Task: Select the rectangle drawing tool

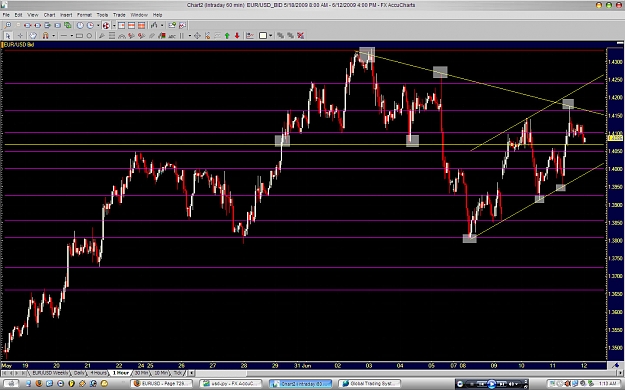Action: click(x=79, y=35)
